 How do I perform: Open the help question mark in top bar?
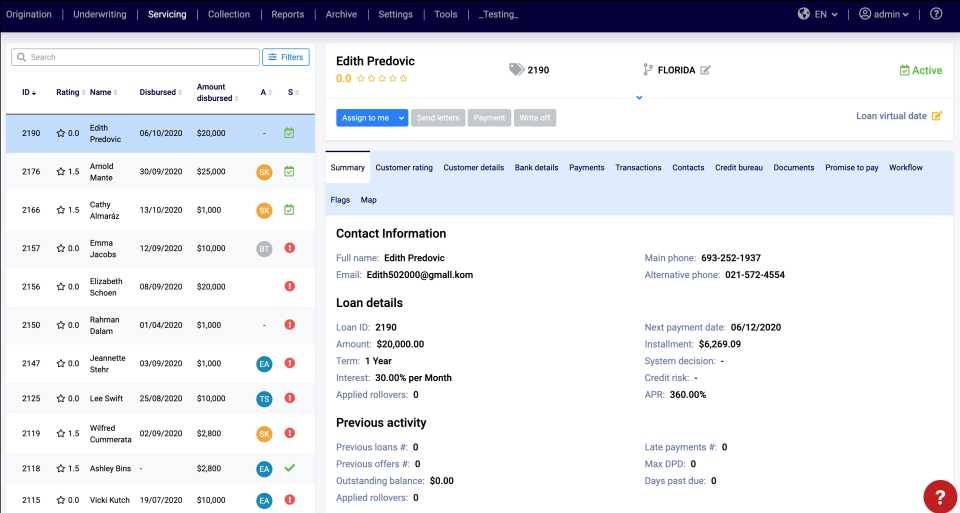(936, 13)
